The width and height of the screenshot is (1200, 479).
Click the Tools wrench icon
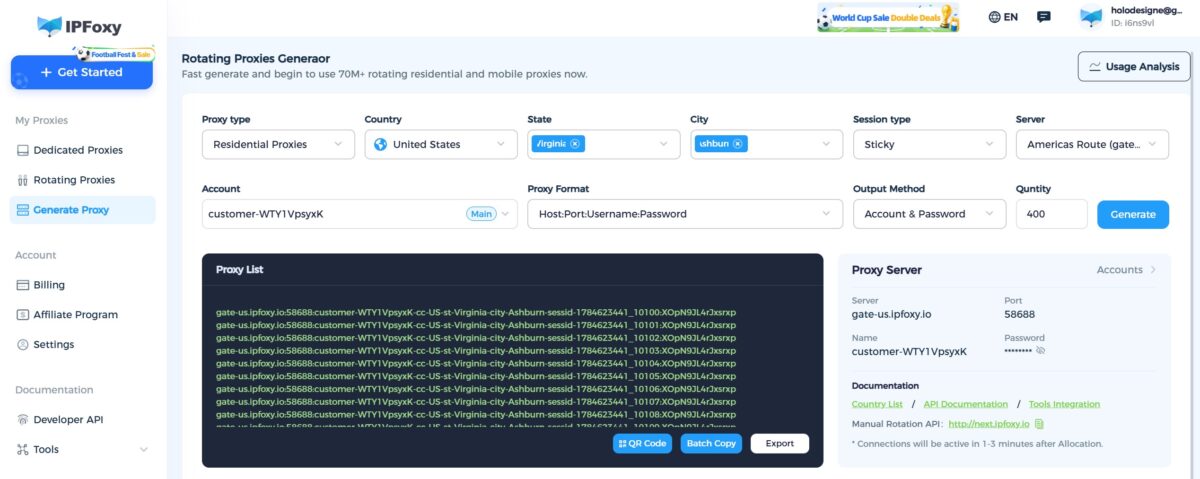click(24, 450)
